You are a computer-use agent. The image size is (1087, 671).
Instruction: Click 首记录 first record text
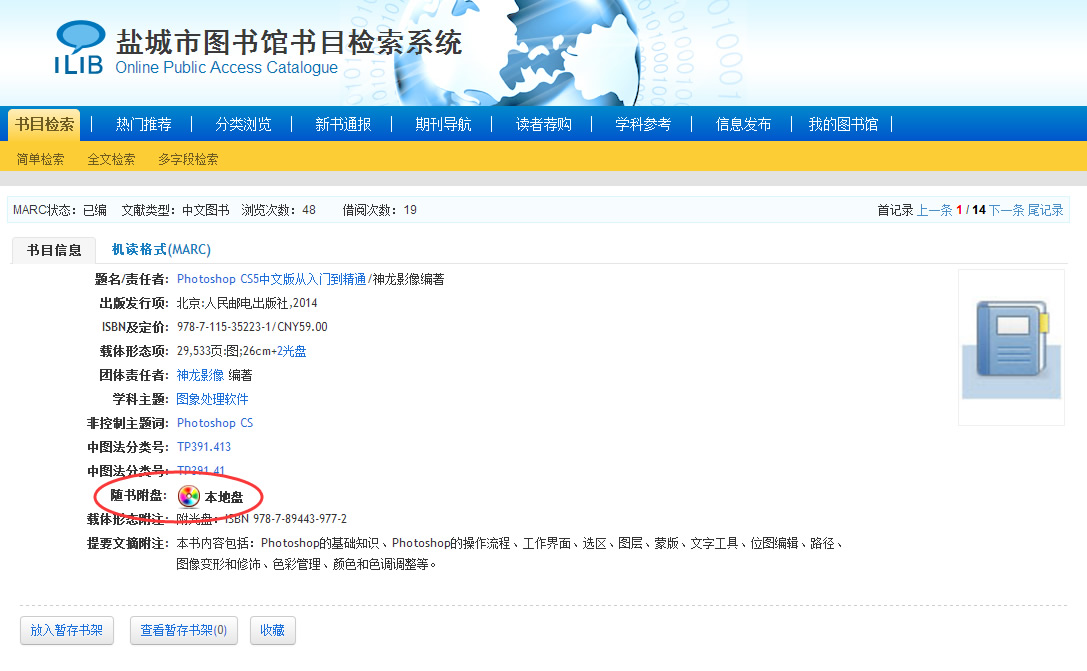coord(895,210)
